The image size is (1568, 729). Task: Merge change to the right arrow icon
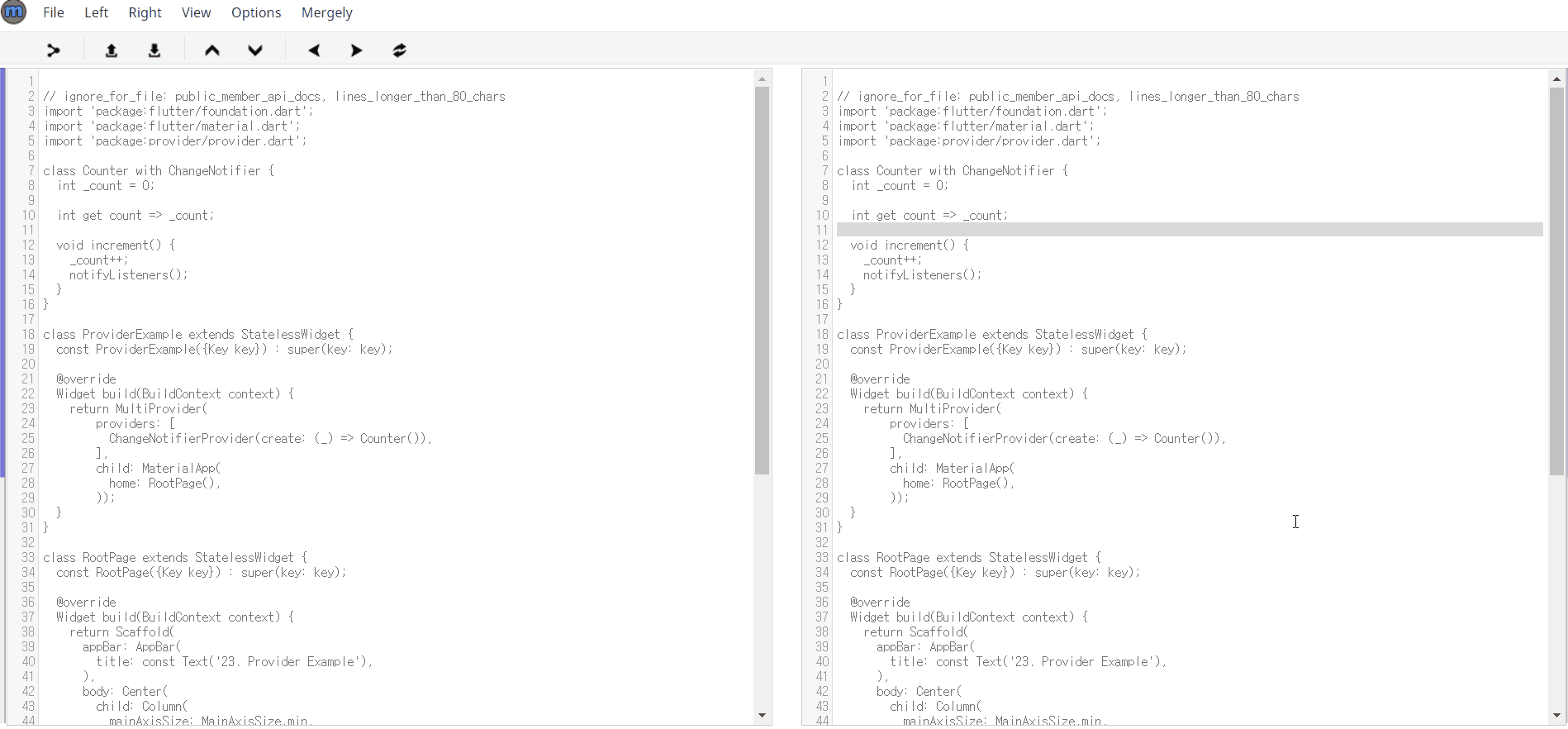click(x=357, y=50)
